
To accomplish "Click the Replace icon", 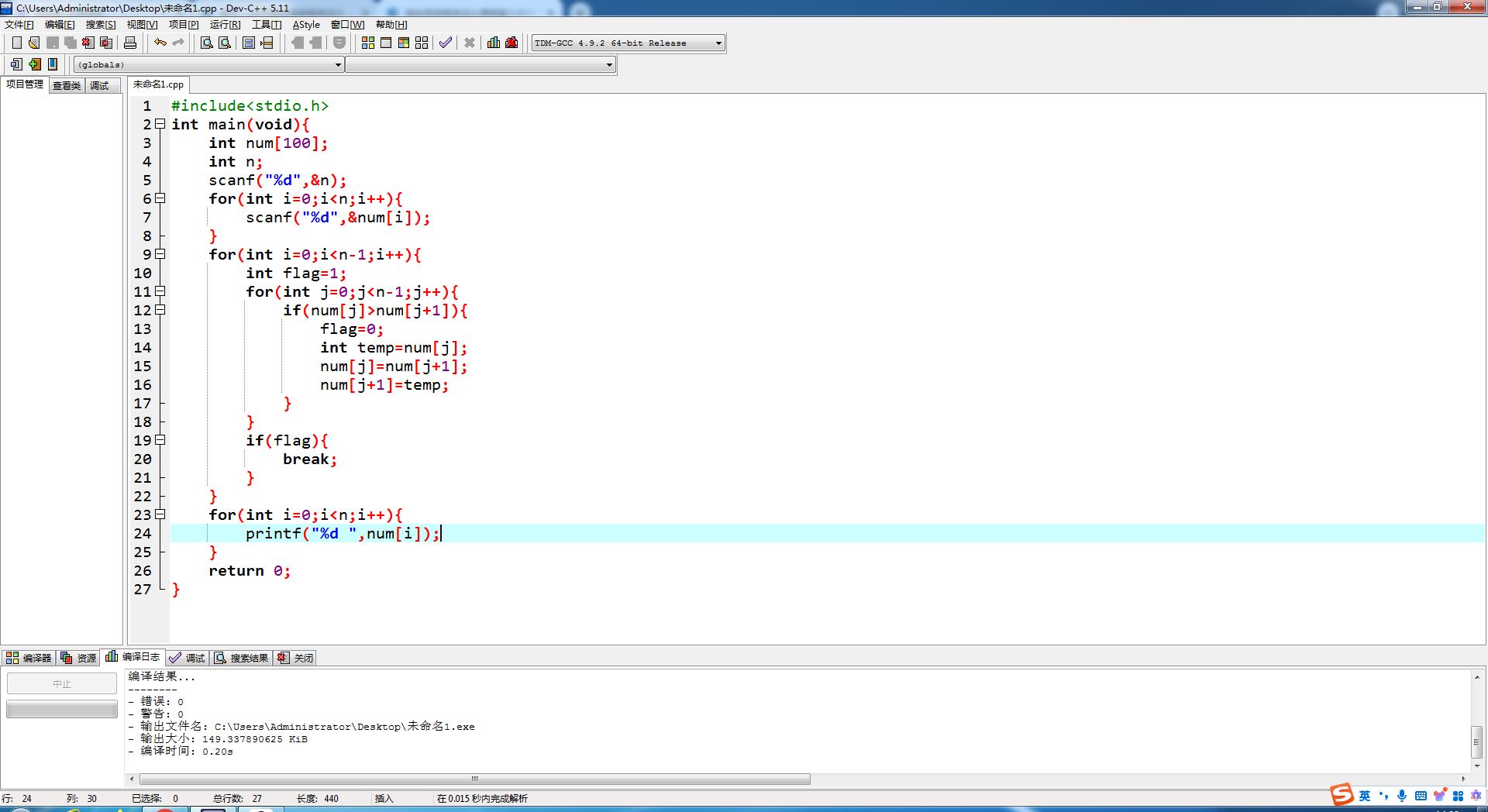I will tap(225, 43).
